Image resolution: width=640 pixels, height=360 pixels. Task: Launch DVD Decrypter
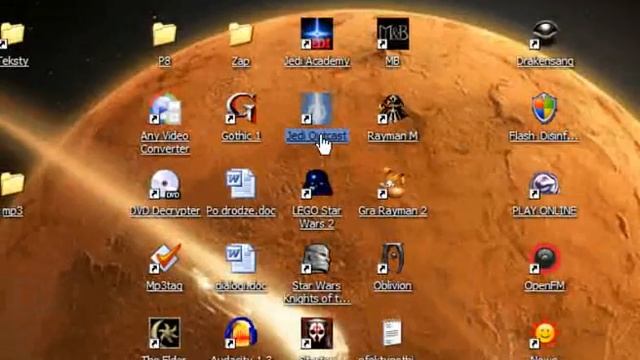(x=164, y=184)
